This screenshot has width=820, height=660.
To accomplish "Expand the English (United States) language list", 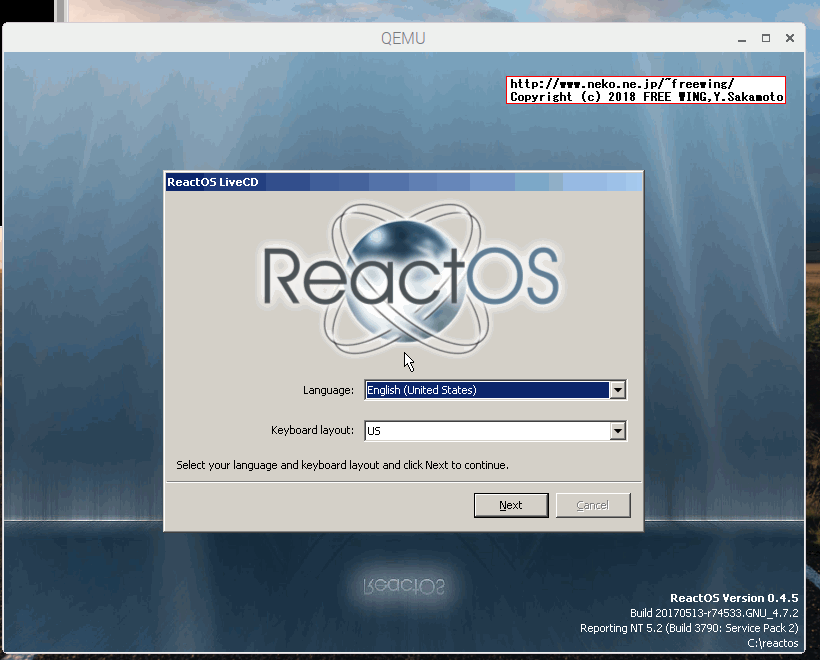I will (x=618, y=390).
